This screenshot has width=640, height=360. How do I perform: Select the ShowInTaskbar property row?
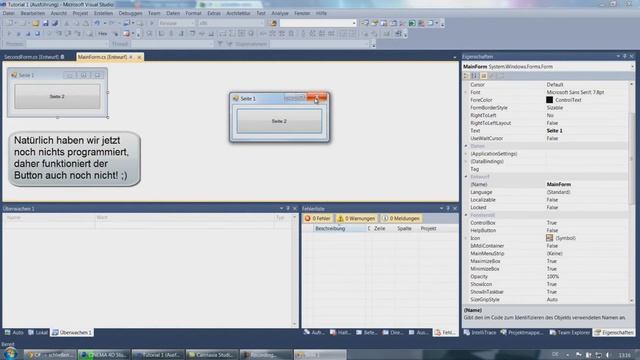click(546, 292)
